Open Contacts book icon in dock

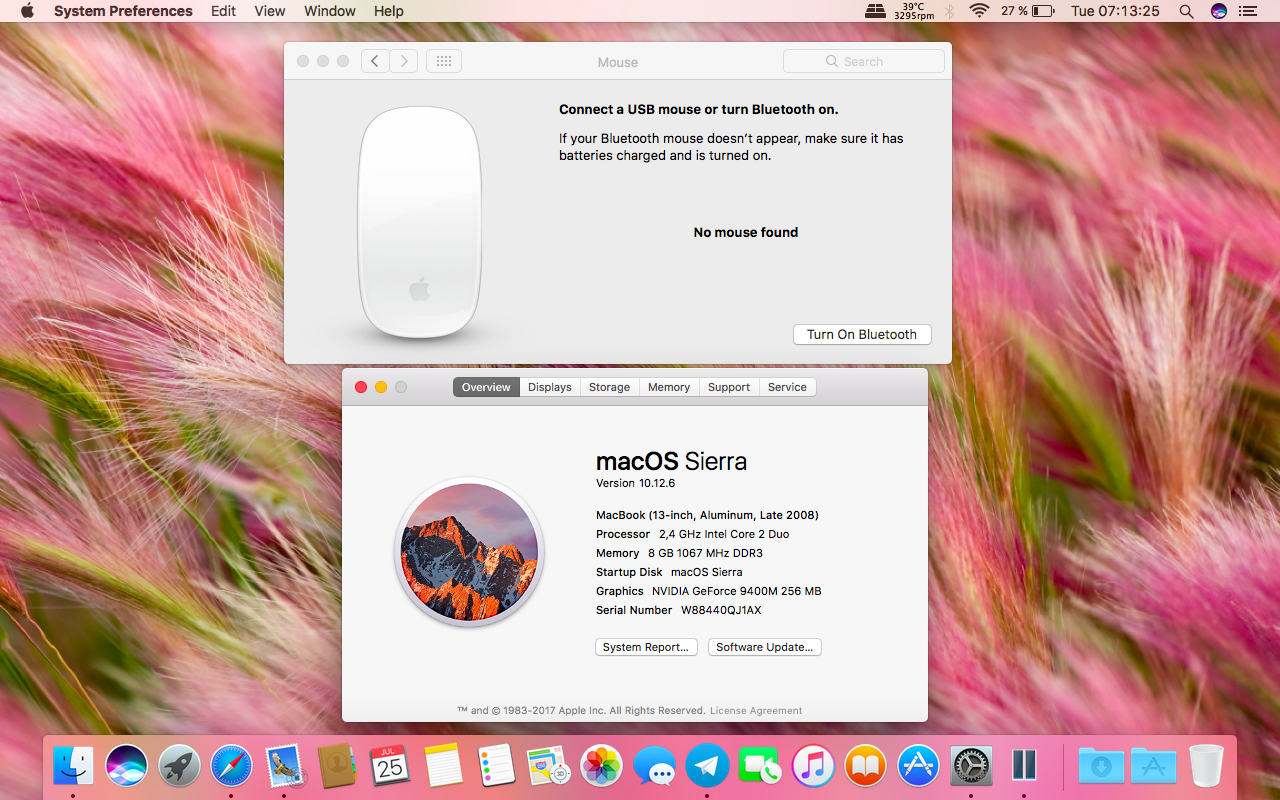[x=338, y=767]
